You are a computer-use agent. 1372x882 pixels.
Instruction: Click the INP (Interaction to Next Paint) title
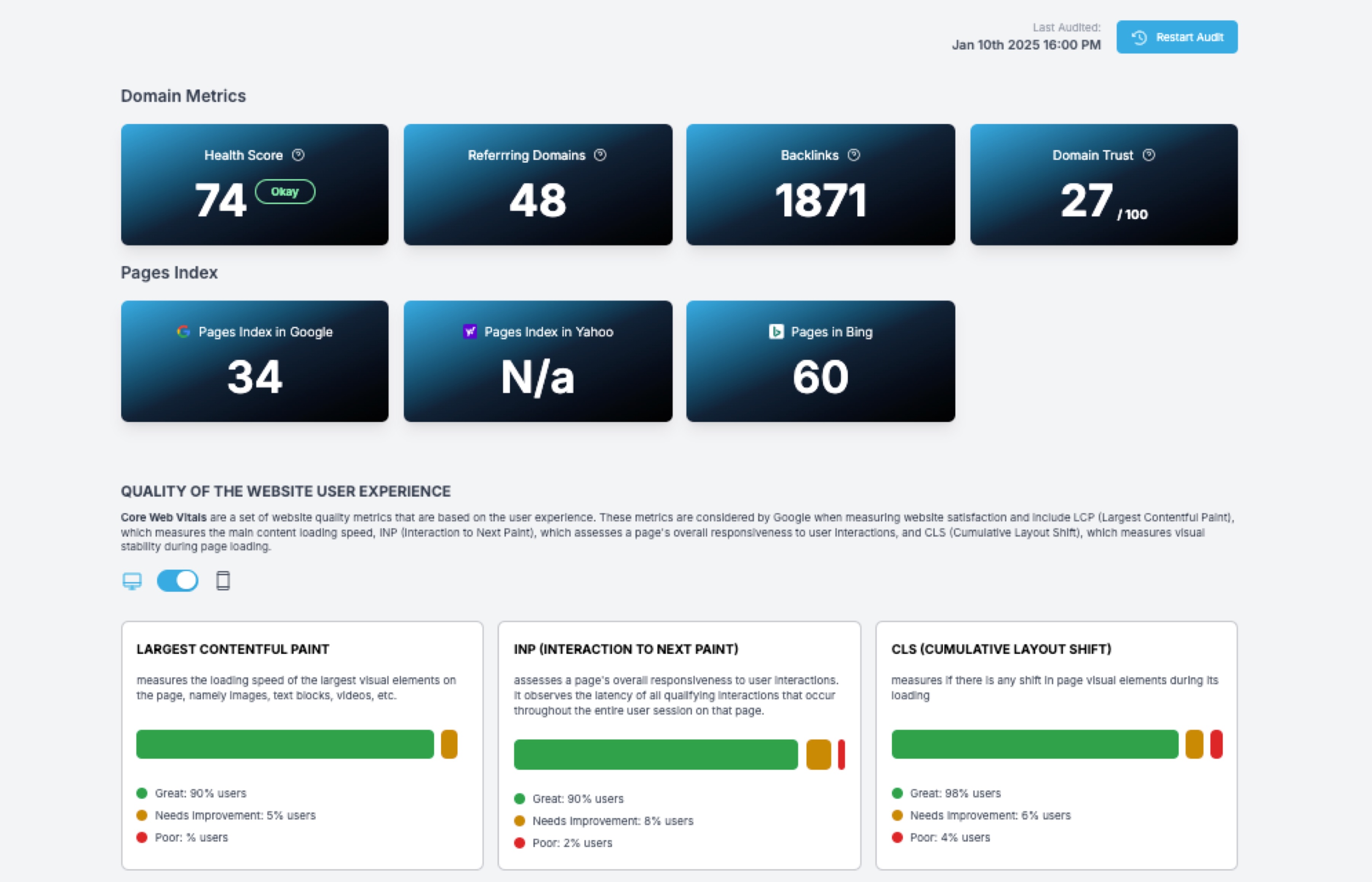pyautogui.click(x=626, y=649)
